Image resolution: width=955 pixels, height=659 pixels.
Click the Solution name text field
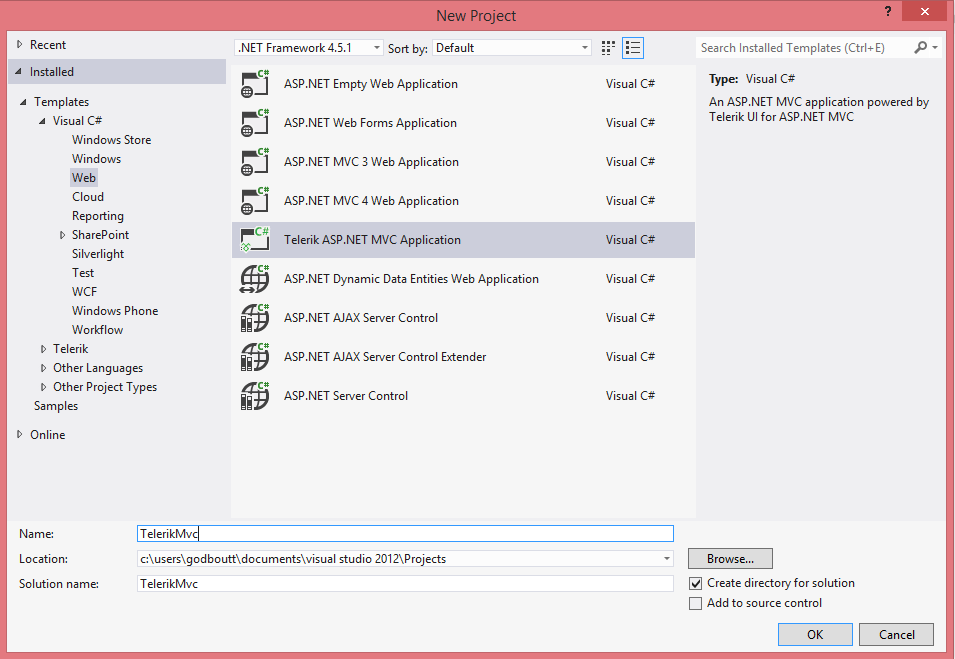[405, 583]
